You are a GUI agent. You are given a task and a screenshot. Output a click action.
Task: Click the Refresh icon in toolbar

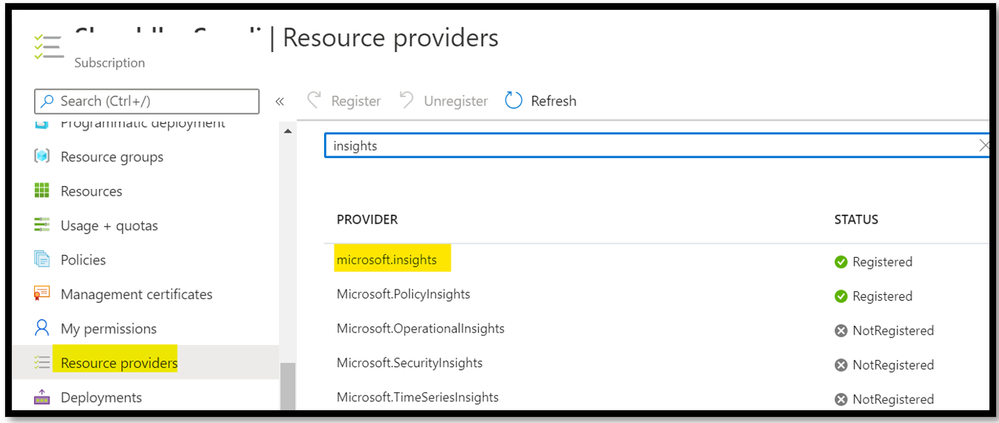(x=514, y=101)
